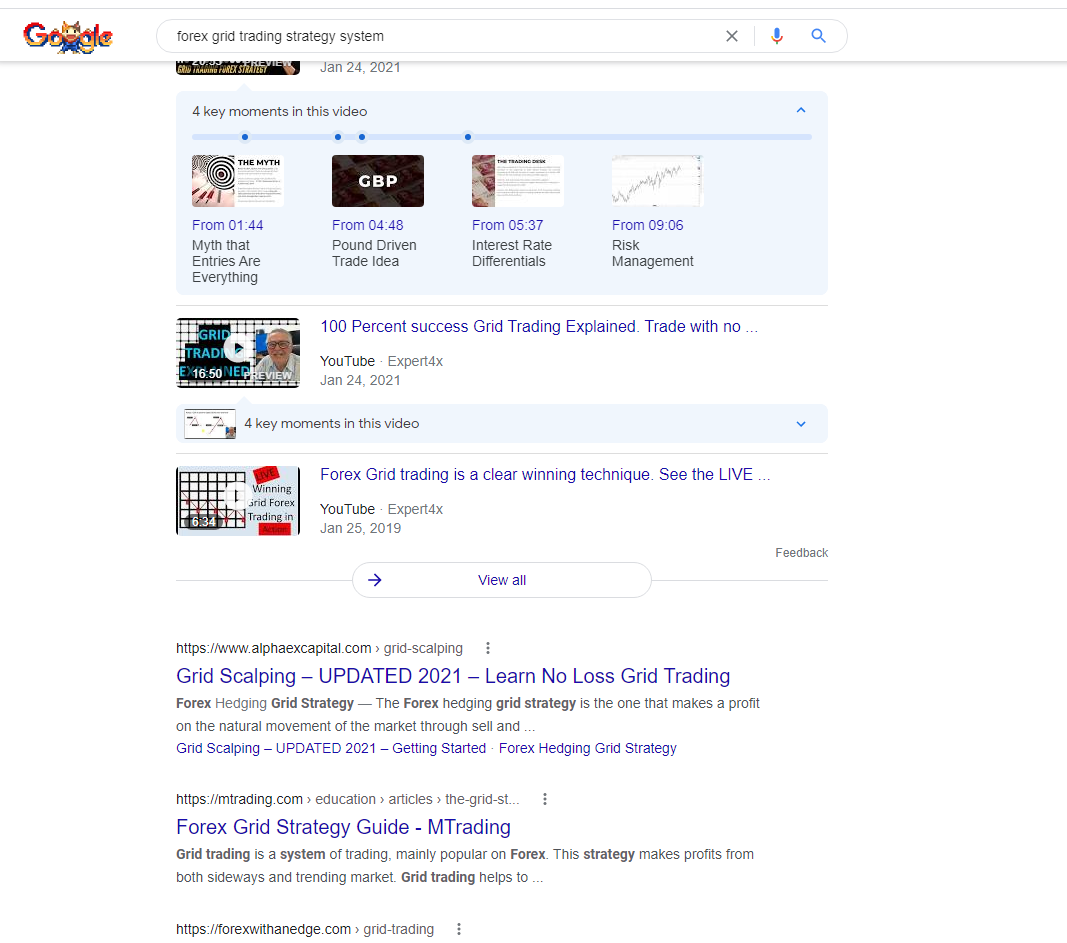The width and height of the screenshot is (1067, 943).
Task: Click 'Jan 25, 2019' date text
Action: click(361, 529)
